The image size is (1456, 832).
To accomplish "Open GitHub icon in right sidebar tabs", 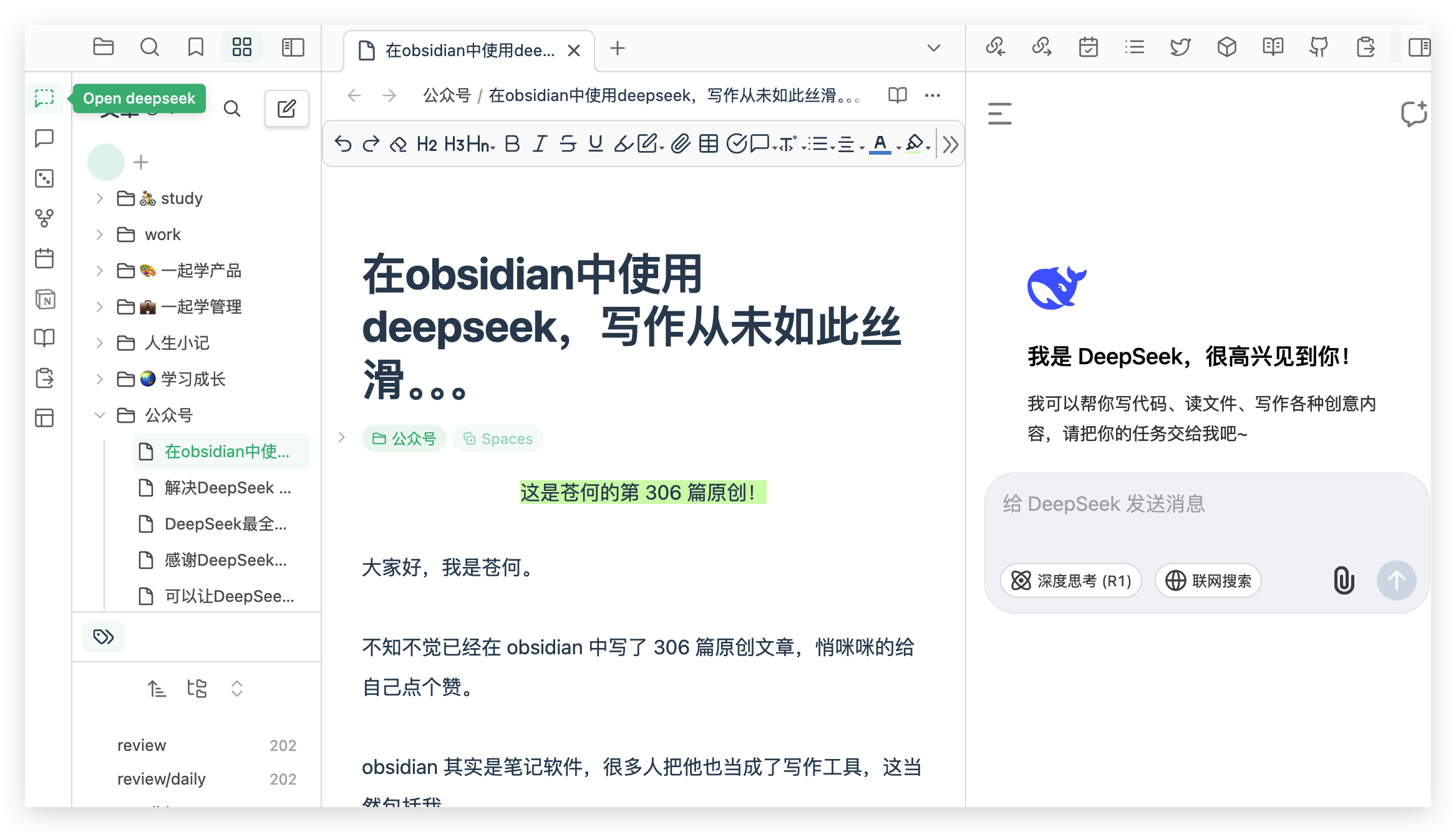I will pyautogui.click(x=1319, y=47).
